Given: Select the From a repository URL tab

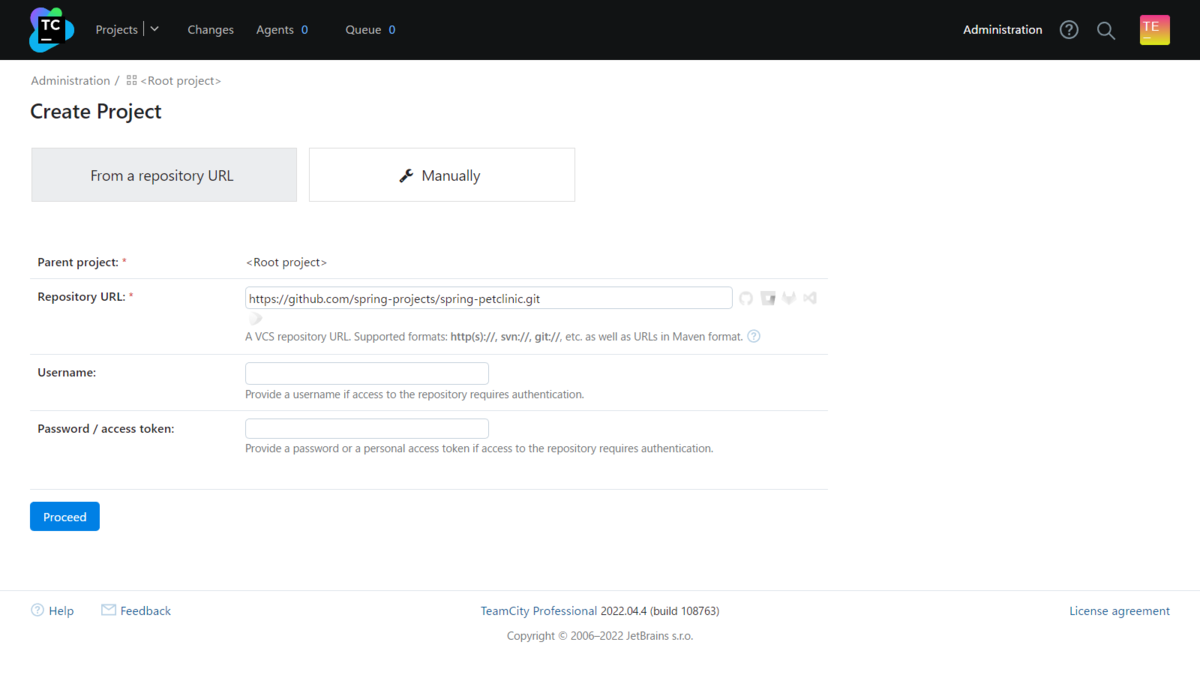Looking at the screenshot, I should pos(164,175).
